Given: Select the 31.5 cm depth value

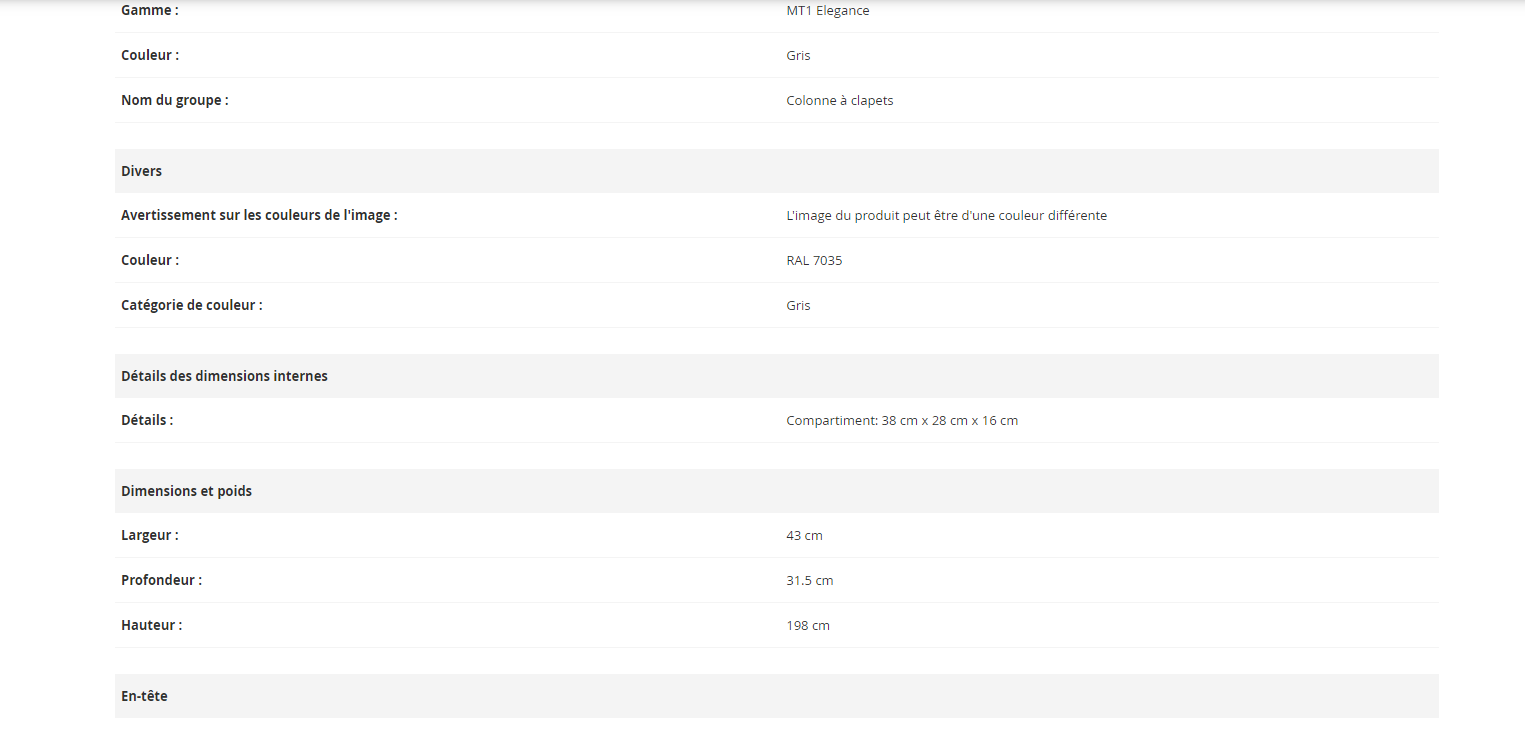Looking at the screenshot, I should pos(809,581).
